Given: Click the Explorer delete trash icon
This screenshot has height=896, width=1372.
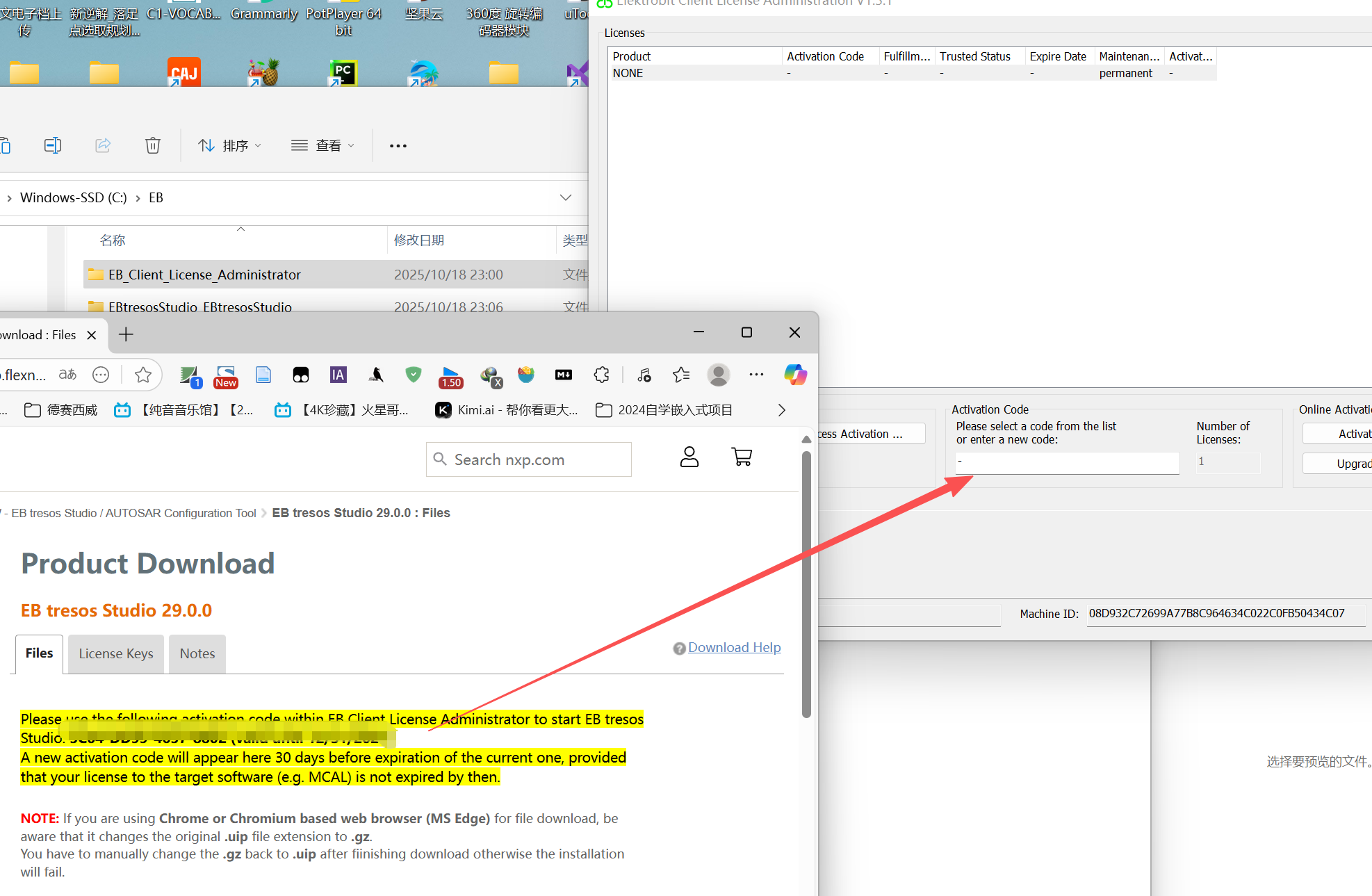Looking at the screenshot, I should 153,145.
